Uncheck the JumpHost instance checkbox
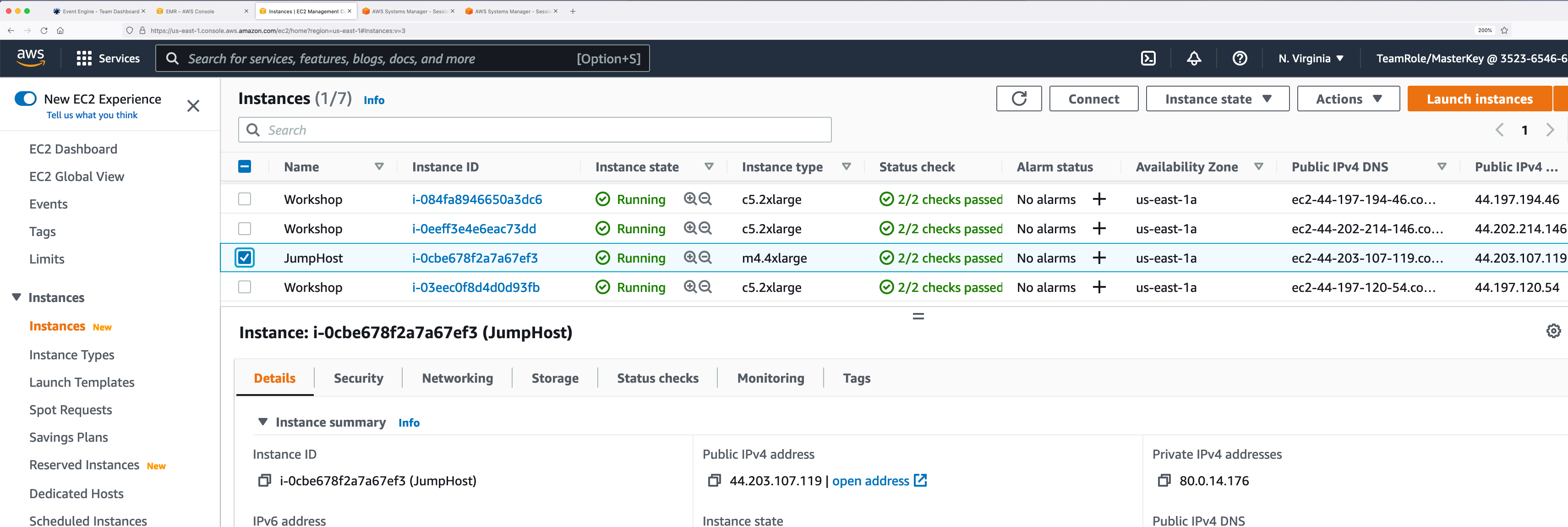Viewport: 1568px width, 527px height. click(x=245, y=258)
